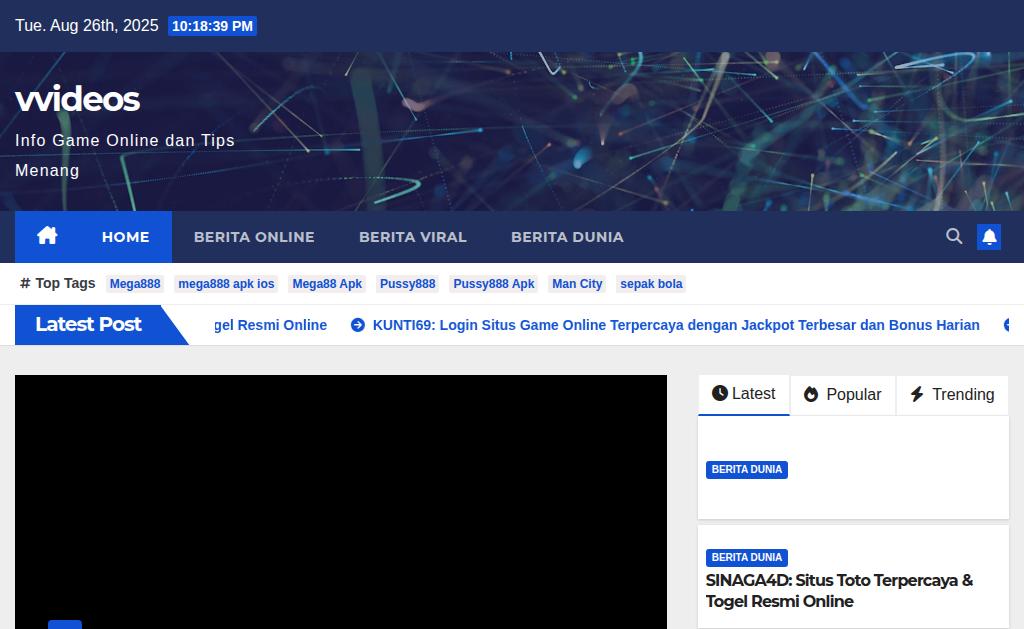Click BERITA DUNIA badge above SINAGA4D article
This screenshot has height=629, width=1024.
click(746, 557)
